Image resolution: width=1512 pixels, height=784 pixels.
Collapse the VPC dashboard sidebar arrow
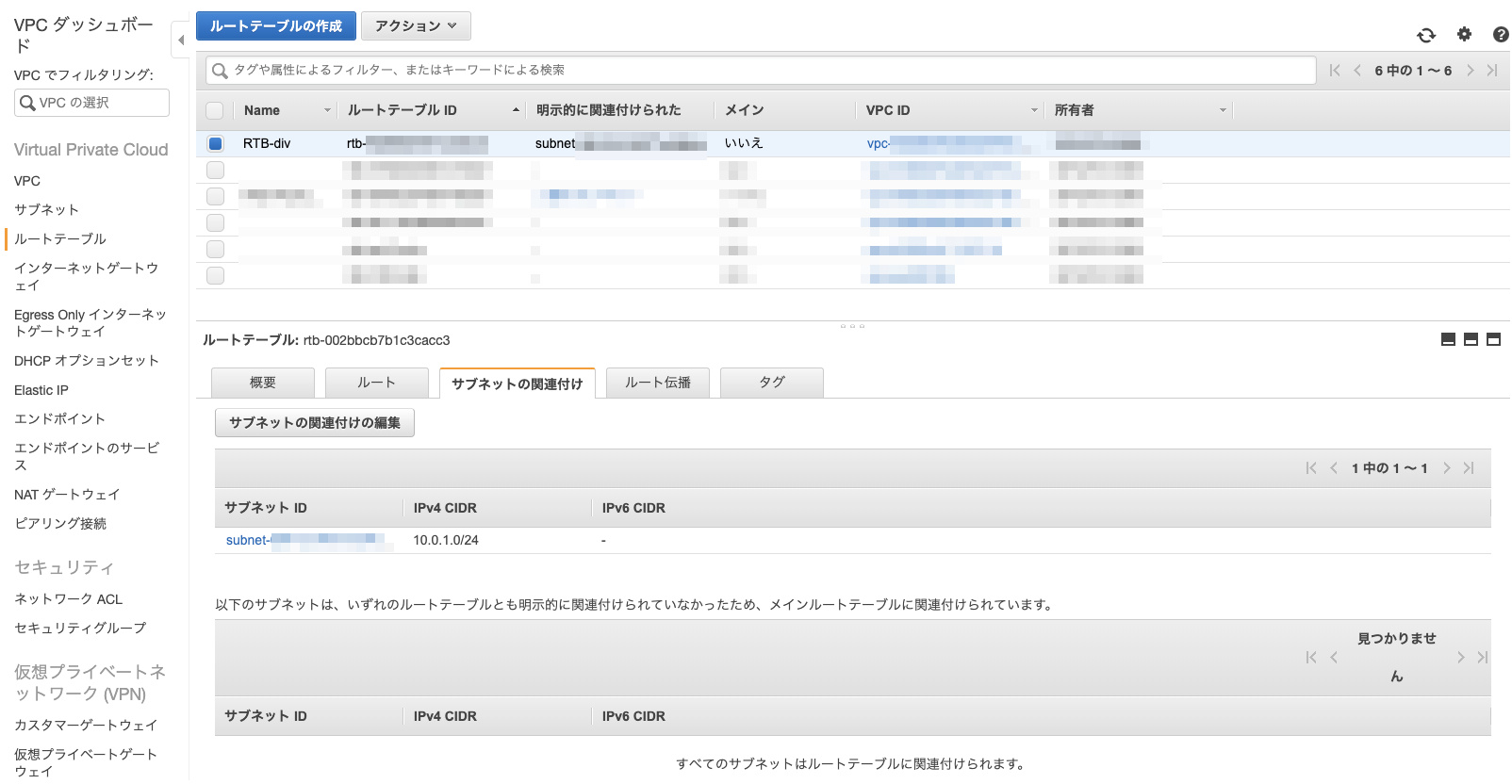coord(181,41)
